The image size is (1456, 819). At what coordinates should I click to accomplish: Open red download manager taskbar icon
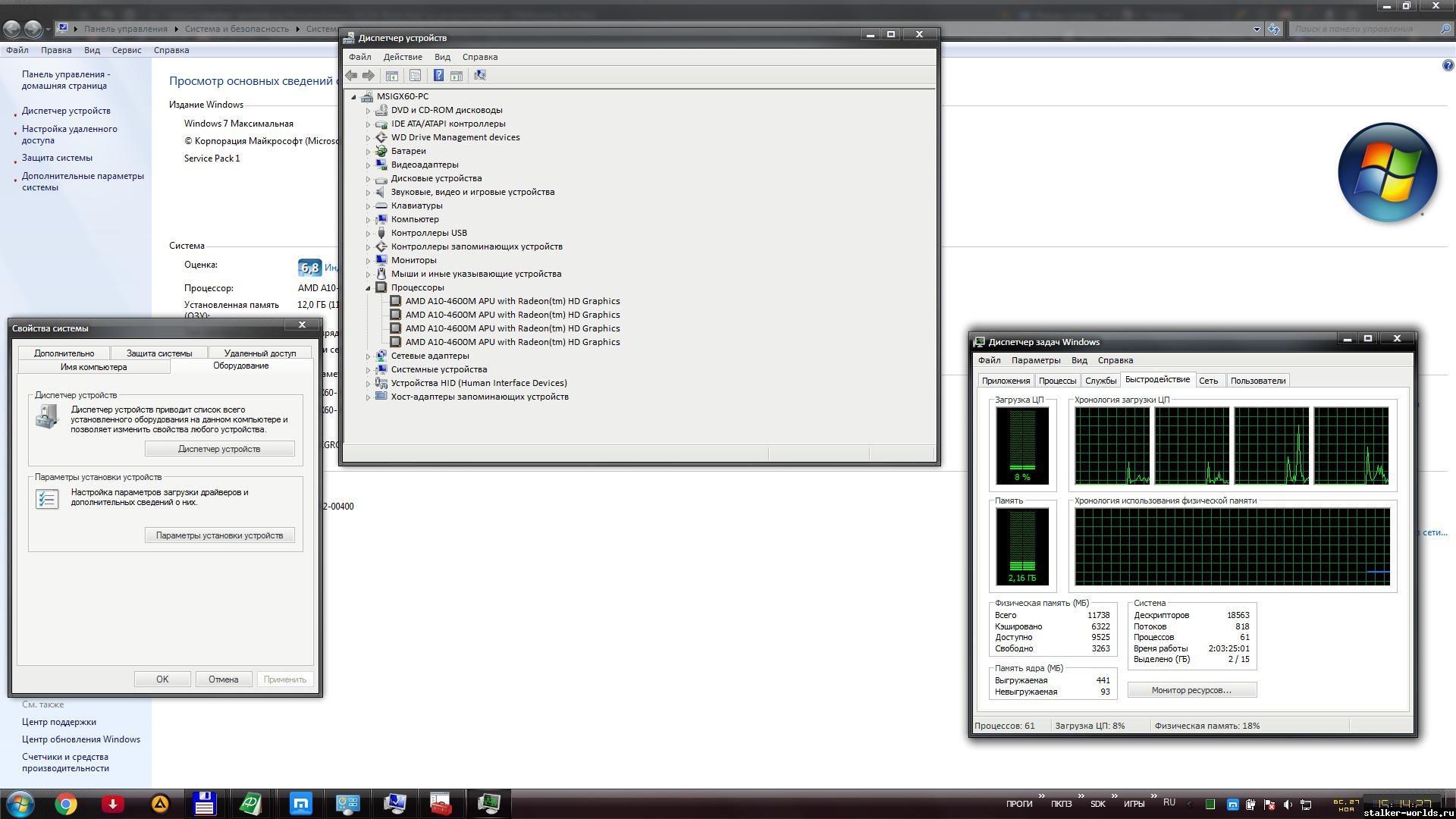point(113,804)
